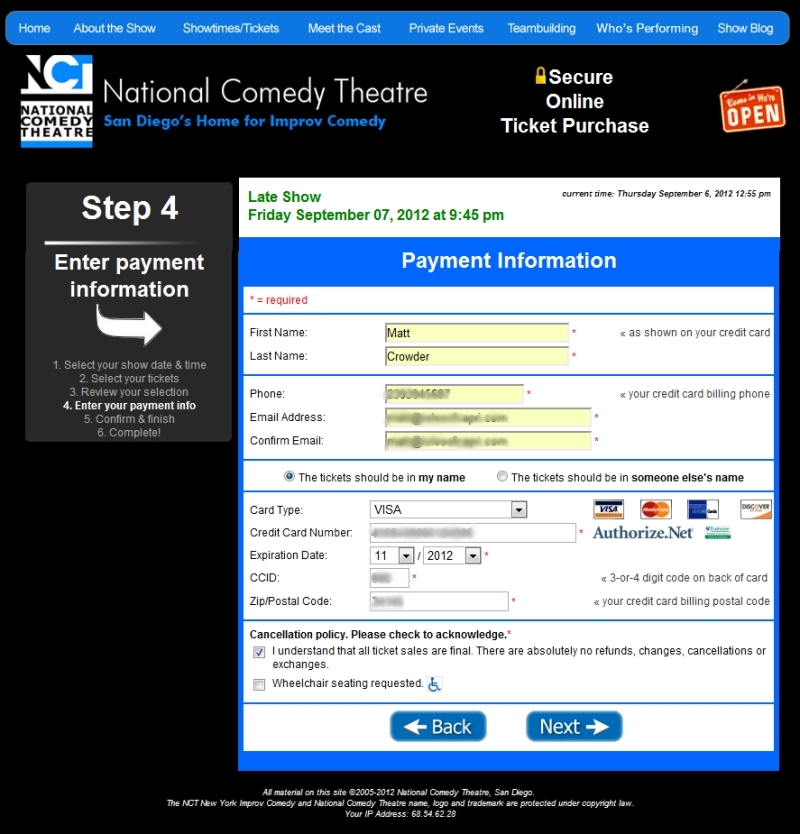Uncheck the cancellation policy acknowledgment checkbox
800x834 pixels.
(x=259, y=652)
